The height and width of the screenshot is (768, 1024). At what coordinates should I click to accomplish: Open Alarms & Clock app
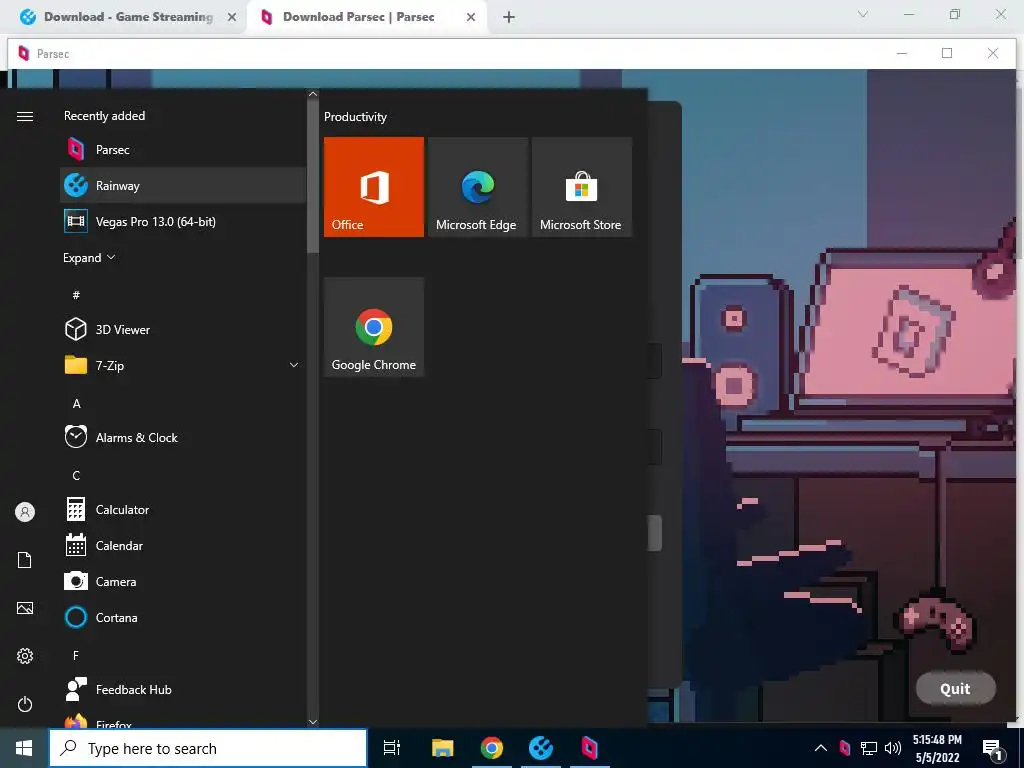[x=183, y=437]
